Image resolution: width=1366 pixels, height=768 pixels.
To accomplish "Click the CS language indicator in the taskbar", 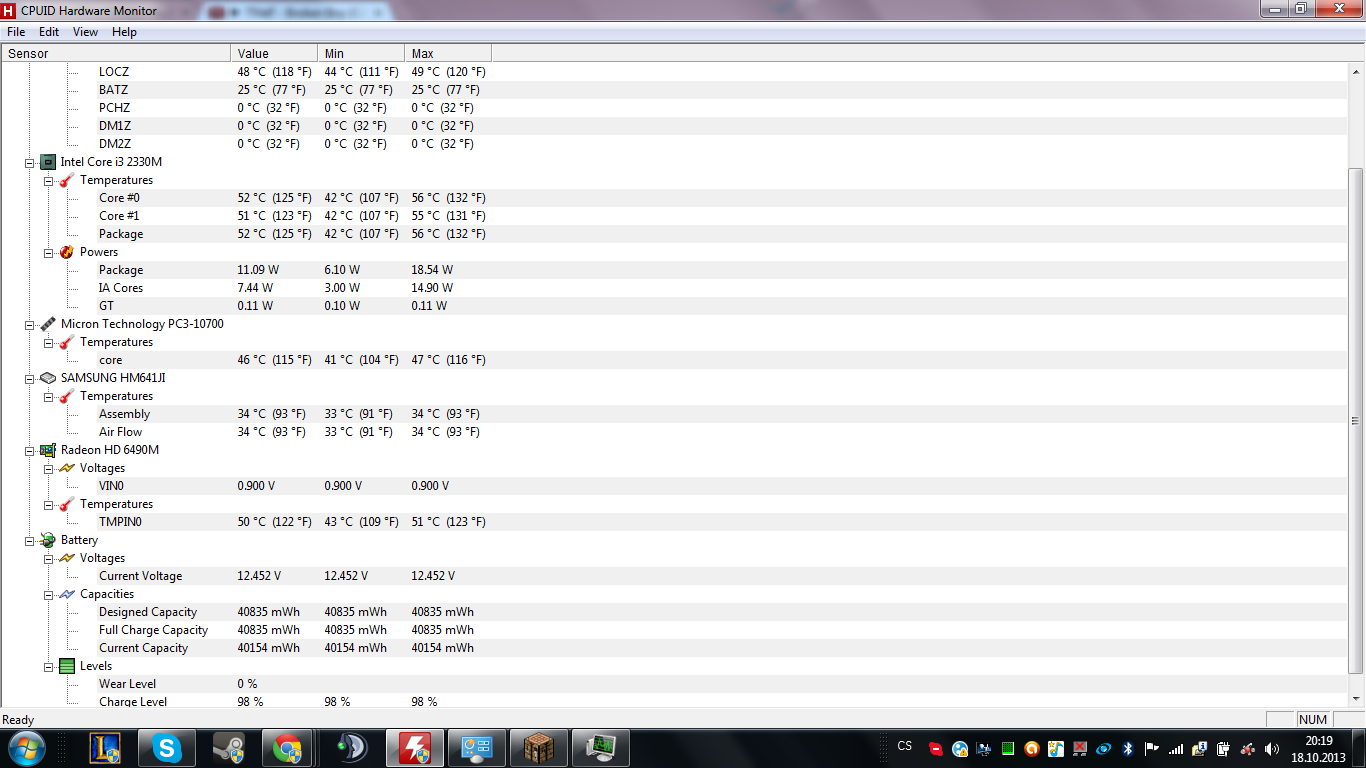I will pyautogui.click(x=905, y=746).
